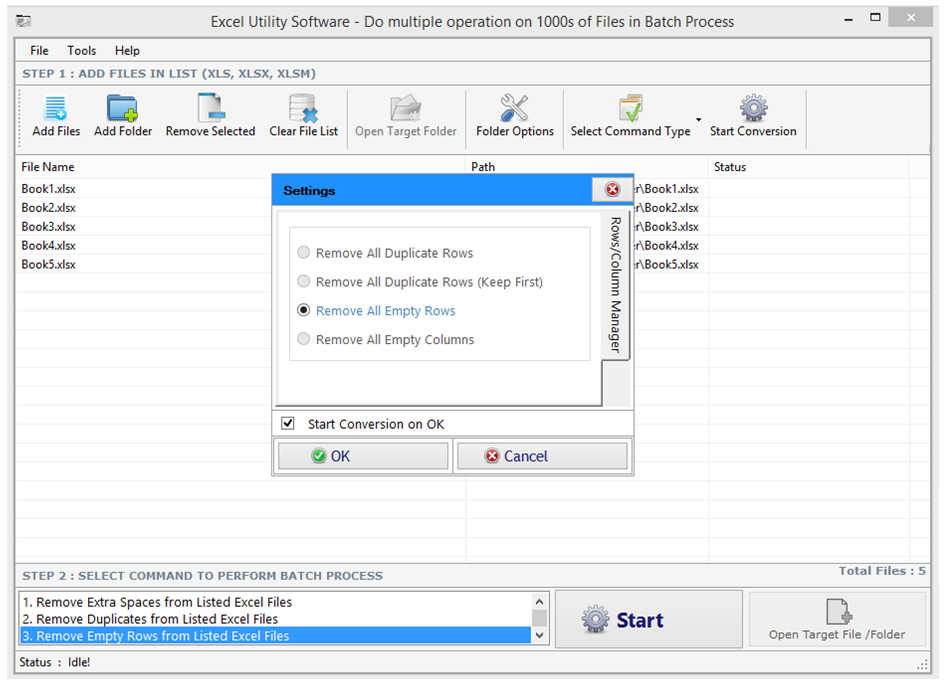The width and height of the screenshot is (946, 684).
Task: Select Book3.xlsx in the file list
Action: [48, 227]
